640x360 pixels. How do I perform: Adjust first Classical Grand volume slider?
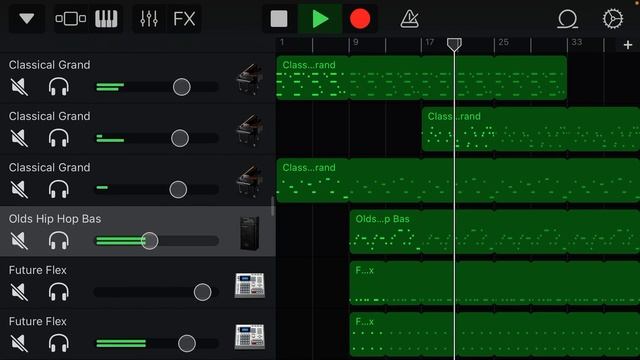tap(182, 87)
